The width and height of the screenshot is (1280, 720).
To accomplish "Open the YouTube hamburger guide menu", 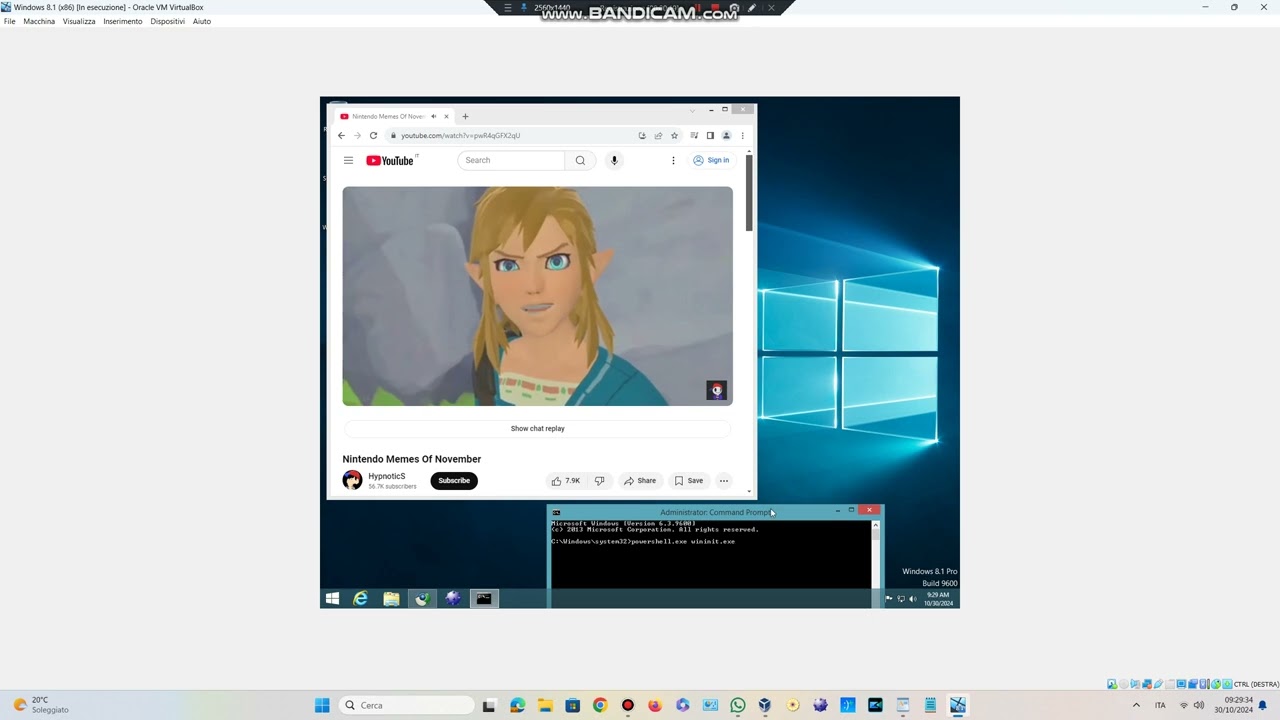I will pyautogui.click(x=348, y=160).
